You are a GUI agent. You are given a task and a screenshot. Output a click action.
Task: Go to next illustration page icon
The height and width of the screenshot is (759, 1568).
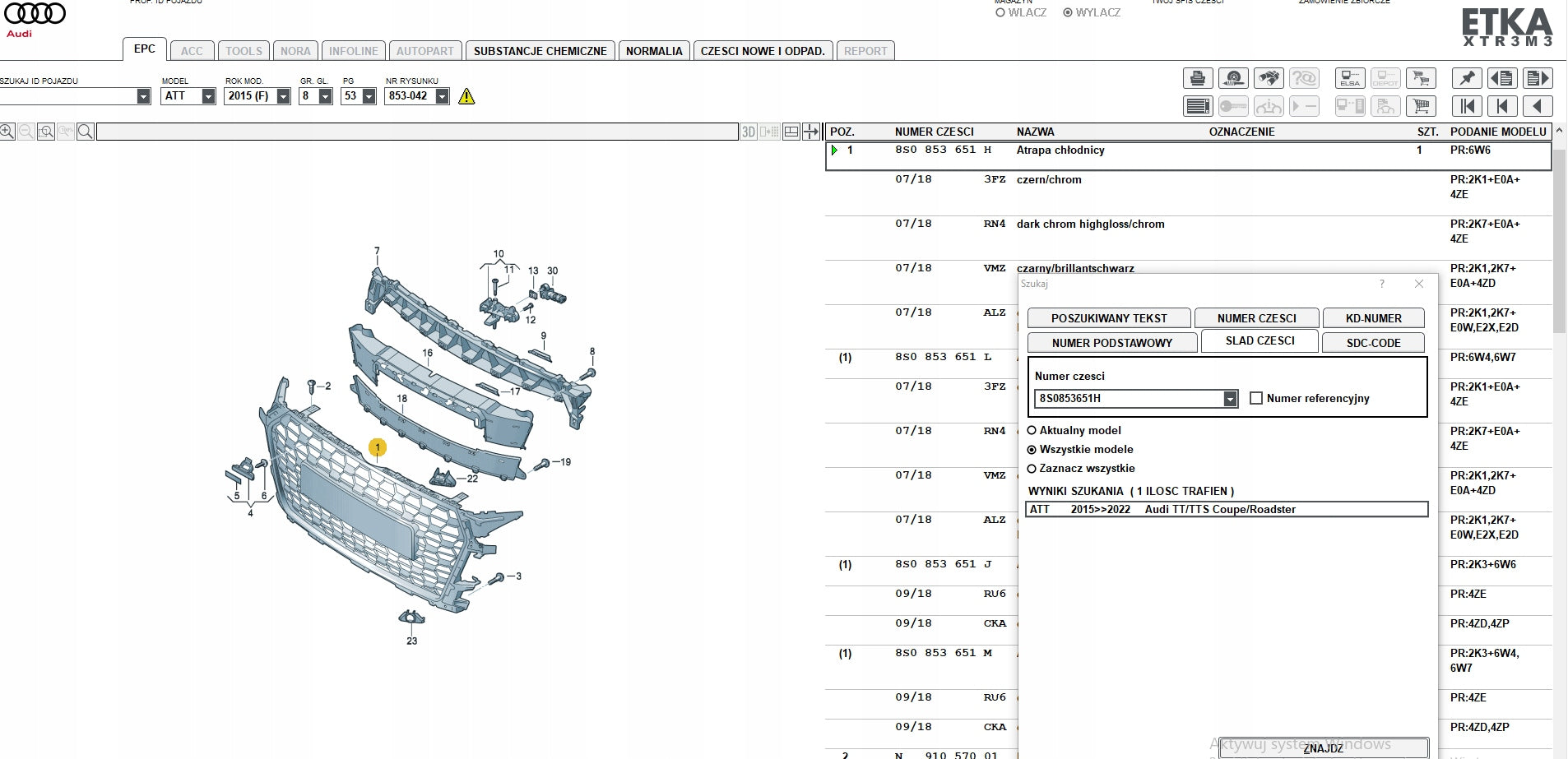click(1538, 78)
